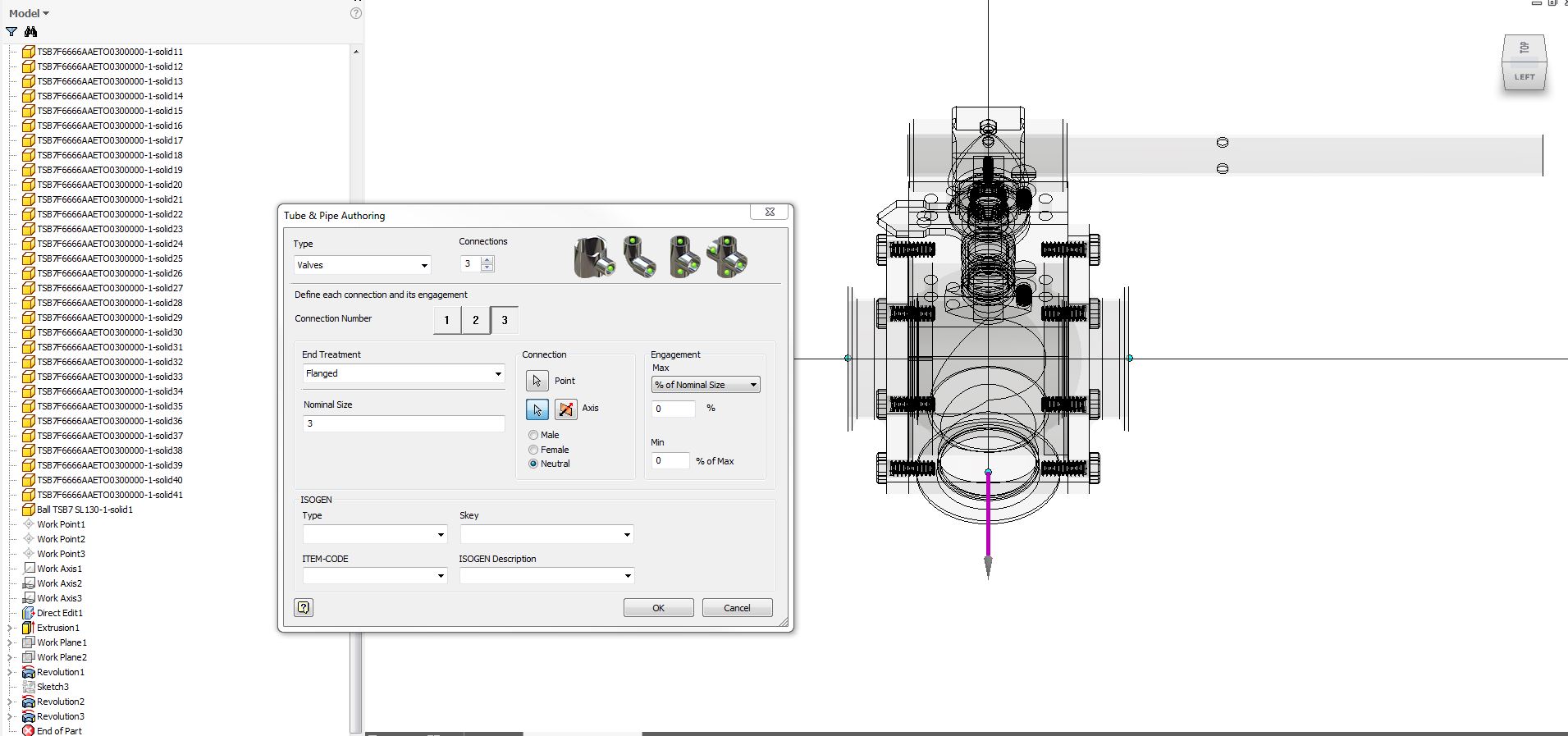Click the binoculars find icon in the Model browser
1568x736 pixels.
(31, 32)
